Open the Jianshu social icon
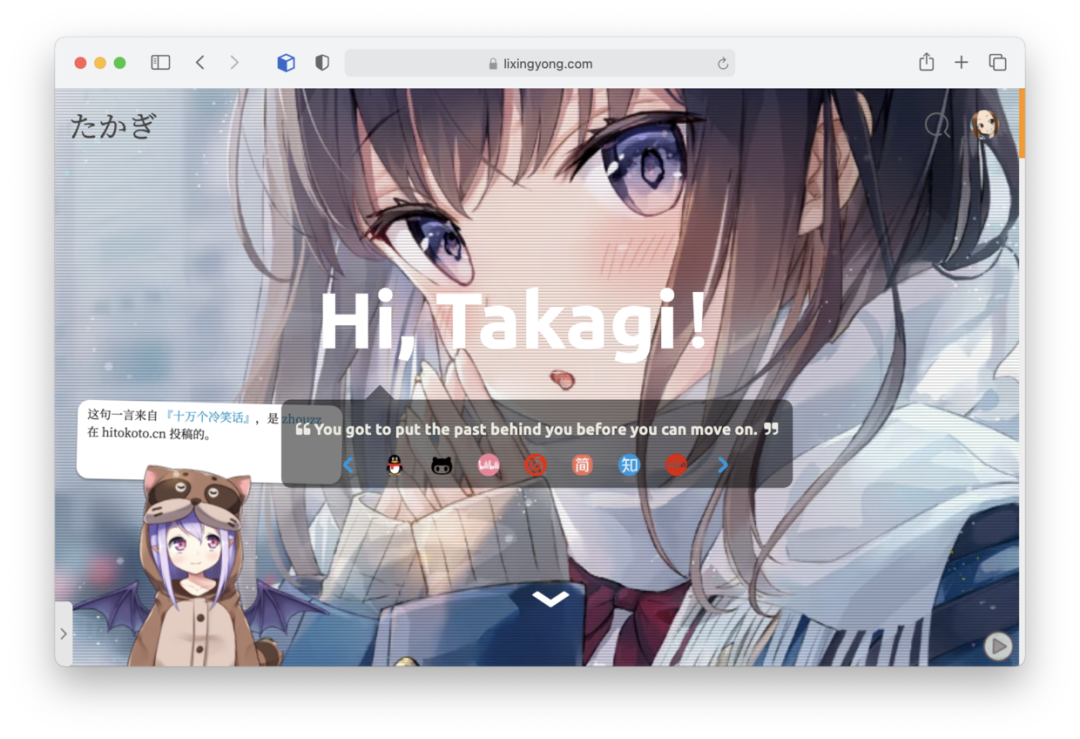This screenshot has width=1080, height=739. click(x=582, y=466)
